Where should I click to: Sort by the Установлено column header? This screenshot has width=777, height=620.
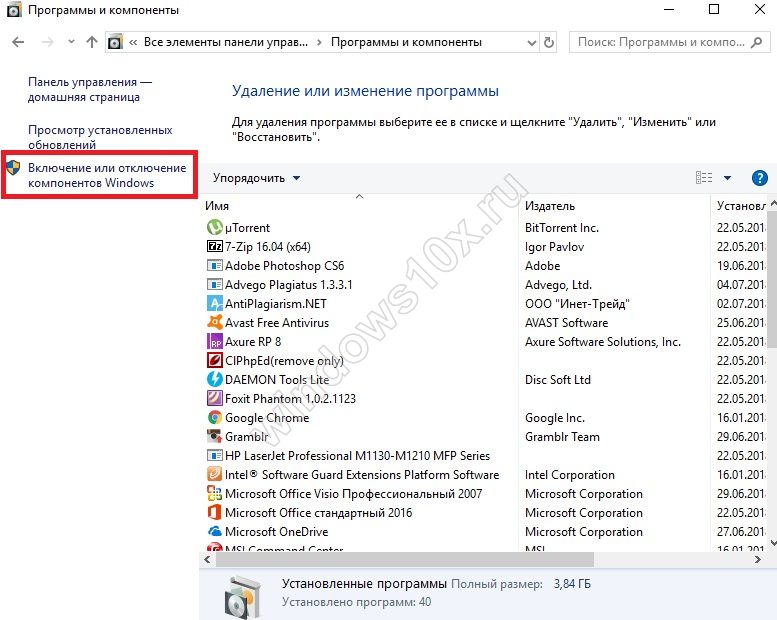click(x=739, y=206)
